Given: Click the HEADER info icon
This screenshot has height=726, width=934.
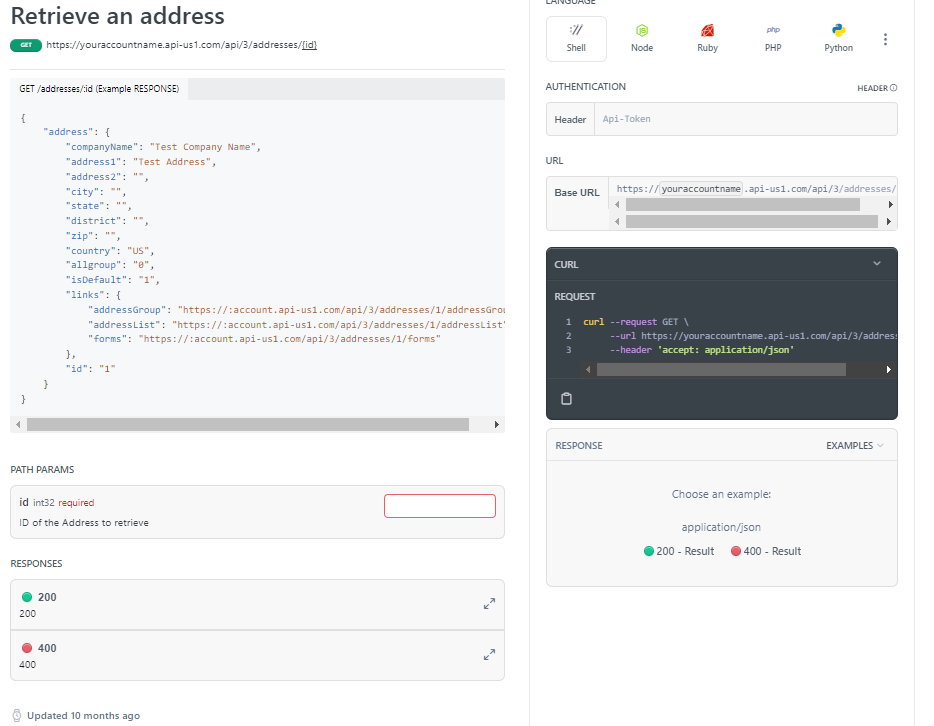Looking at the screenshot, I should coord(893,88).
